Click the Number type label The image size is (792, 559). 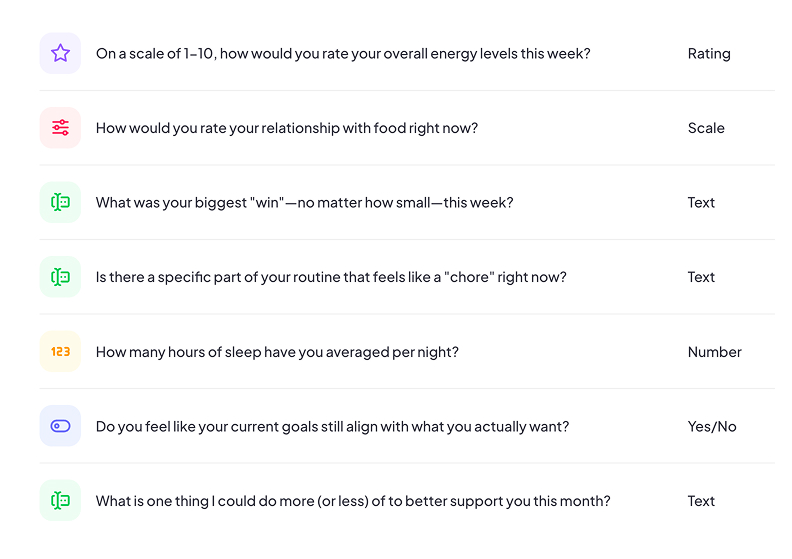pos(714,352)
